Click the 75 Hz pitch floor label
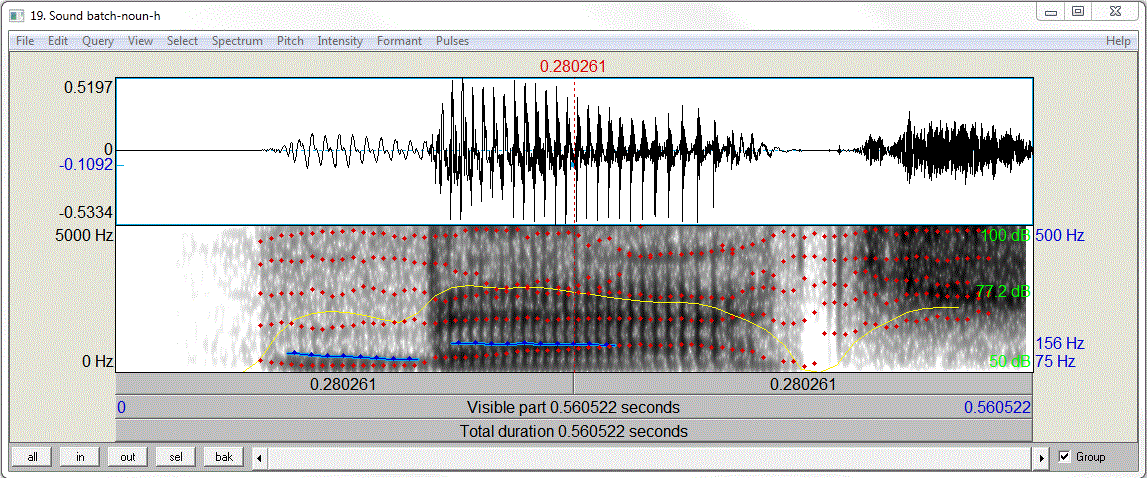 click(1056, 361)
